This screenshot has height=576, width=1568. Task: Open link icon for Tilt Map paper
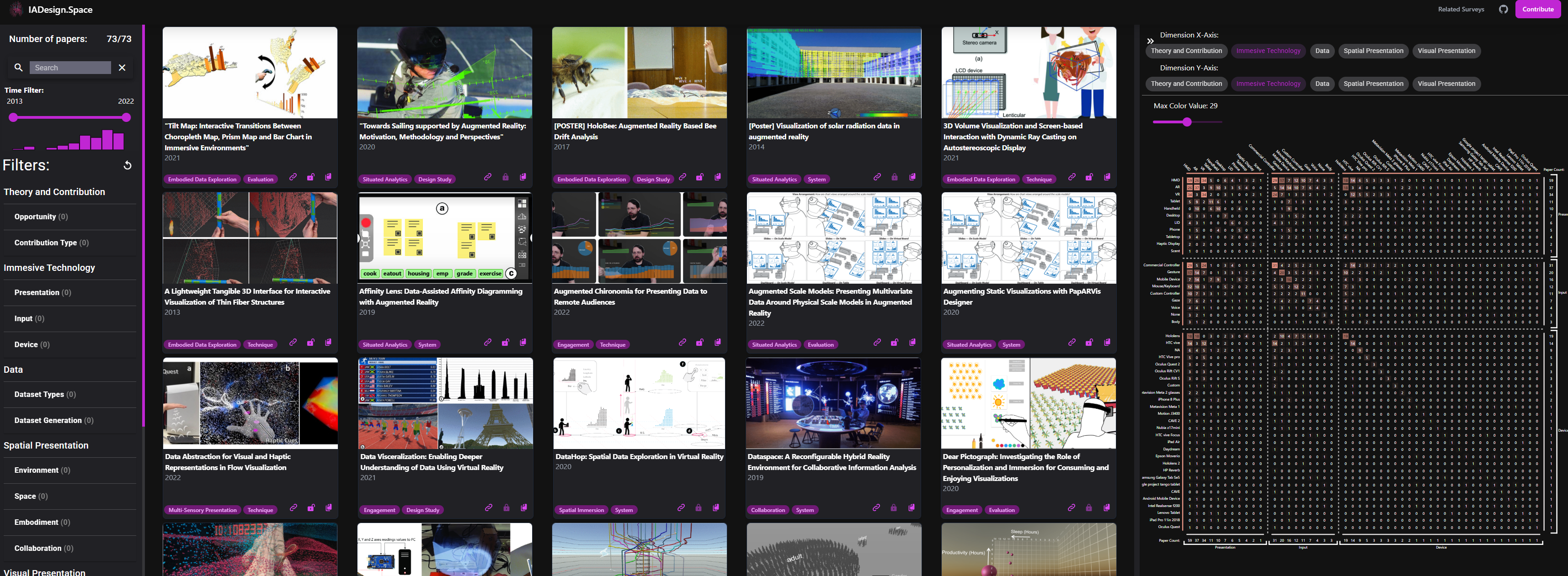point(293,177)
